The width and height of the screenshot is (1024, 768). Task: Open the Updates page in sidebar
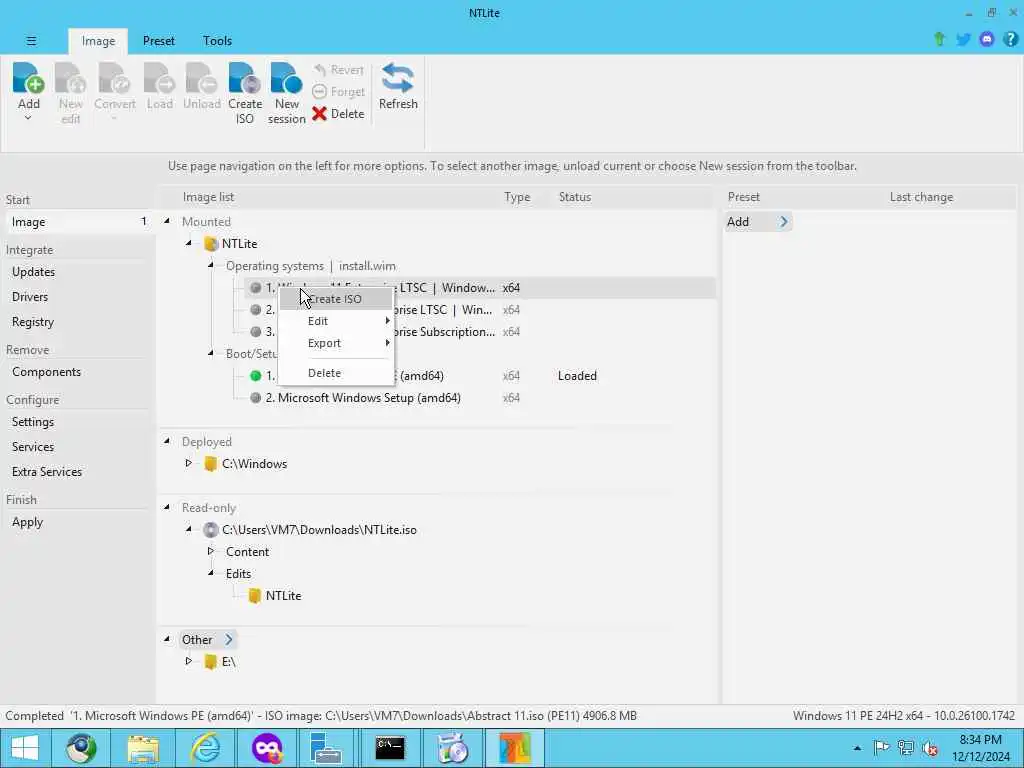(33, 272)
